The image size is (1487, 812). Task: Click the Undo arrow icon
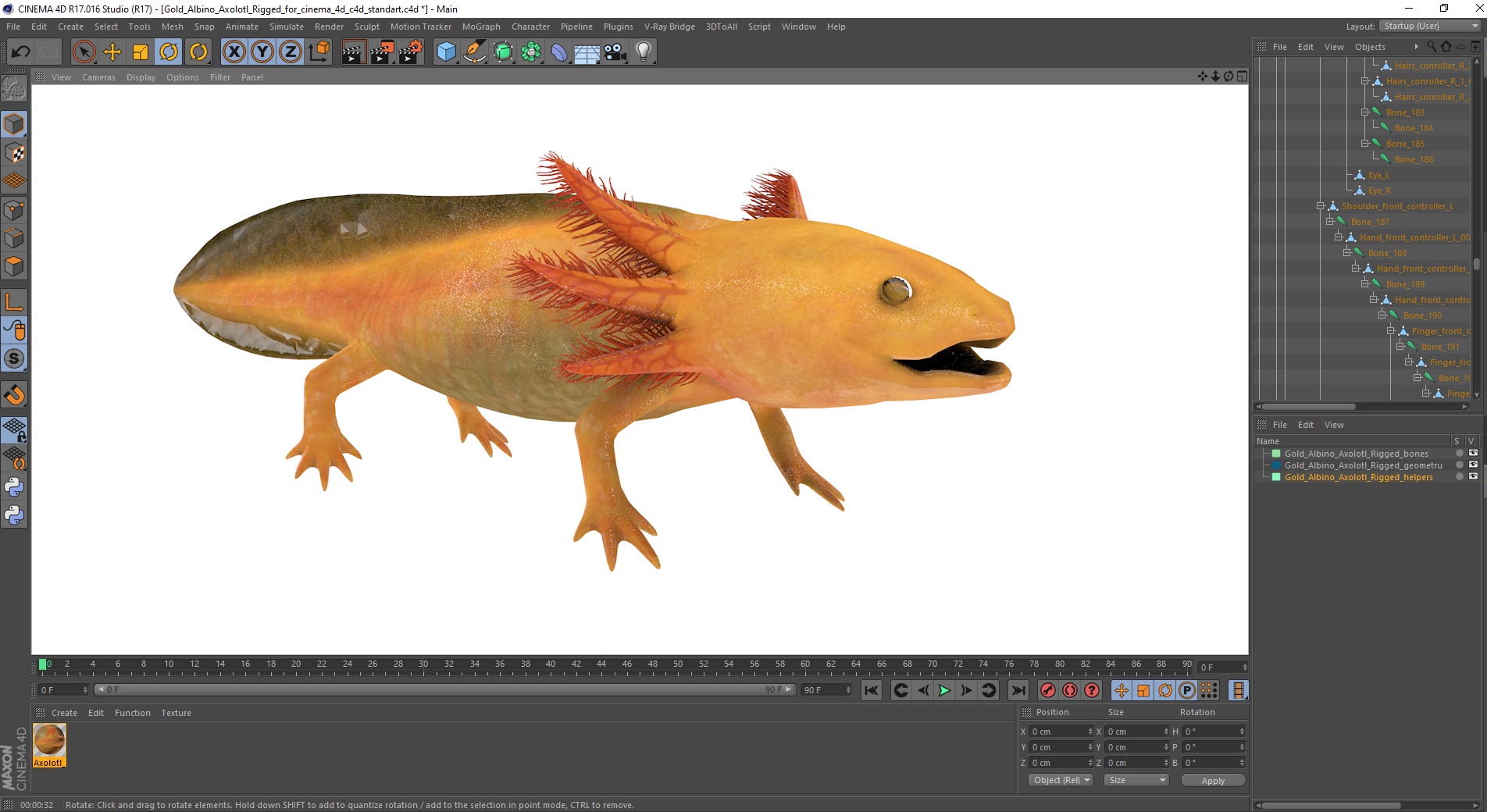(21, 52)
